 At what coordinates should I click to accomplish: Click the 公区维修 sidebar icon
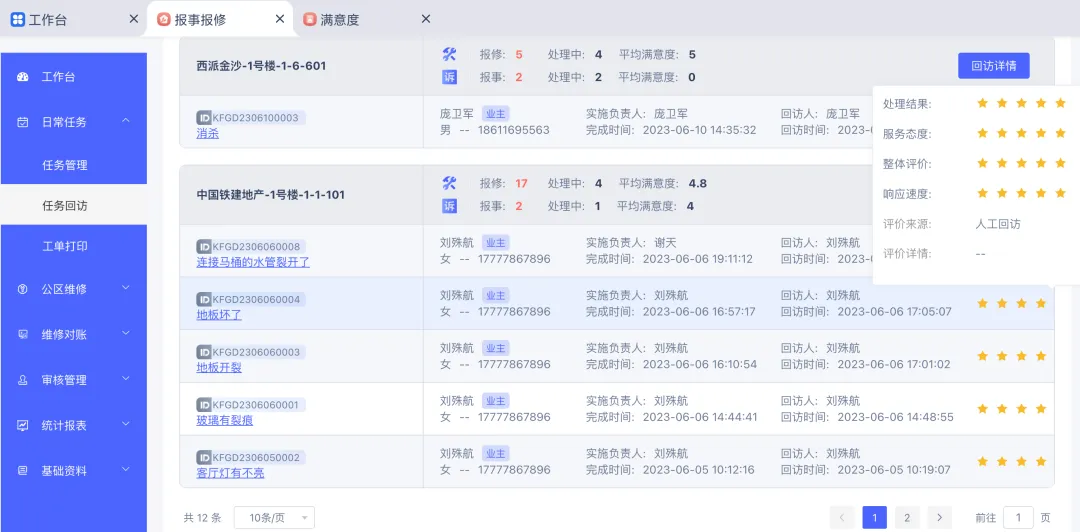pos(23,289)
